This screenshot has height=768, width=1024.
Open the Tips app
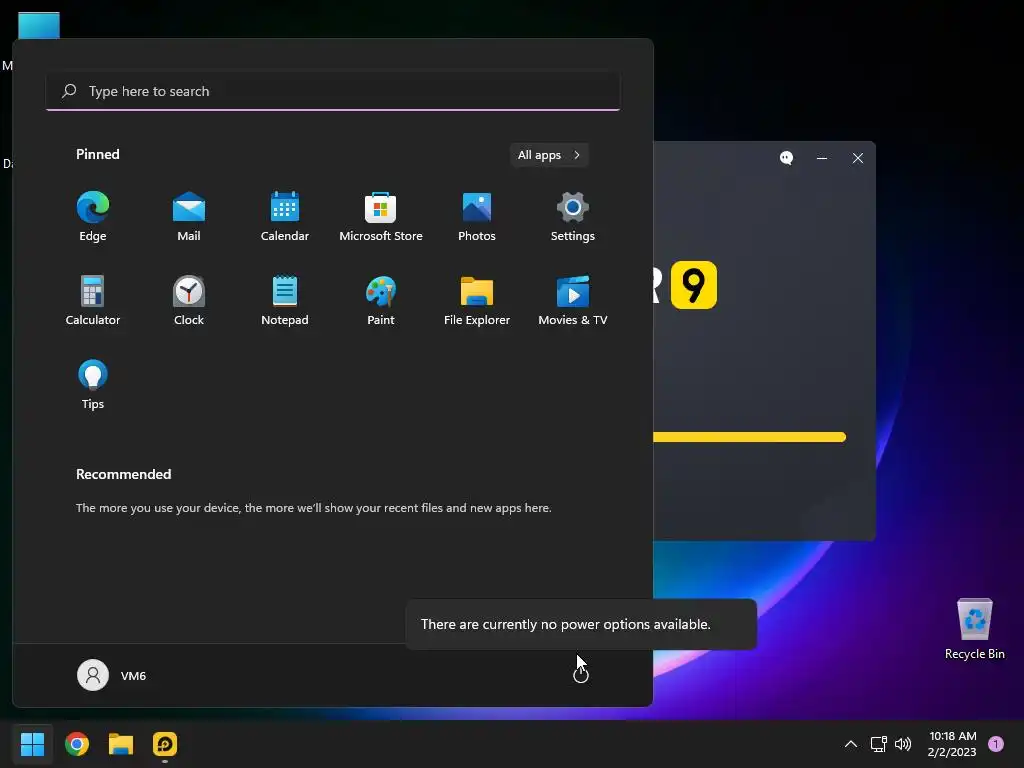[x=93, y=385]
